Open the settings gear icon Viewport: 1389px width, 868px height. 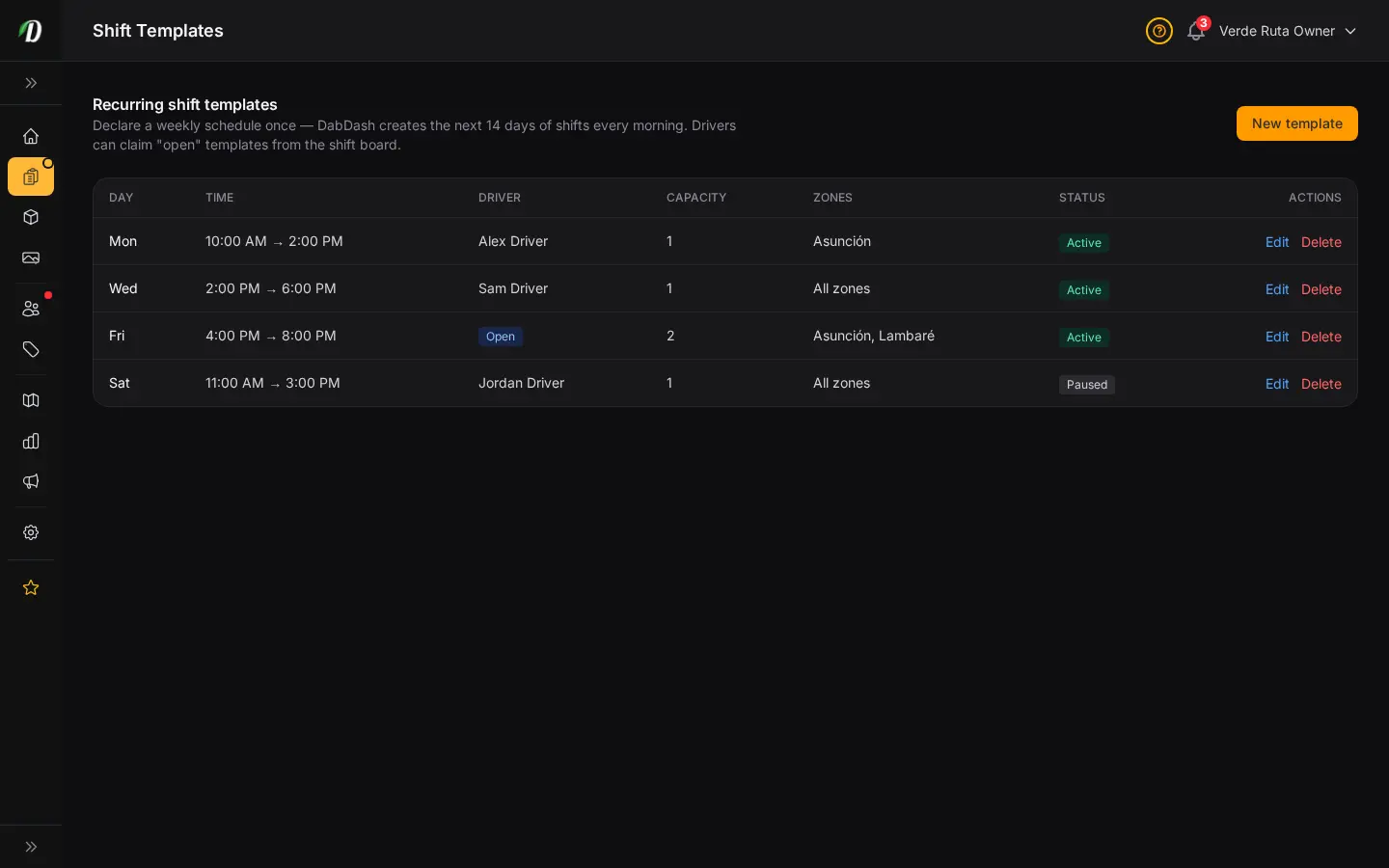31,532
